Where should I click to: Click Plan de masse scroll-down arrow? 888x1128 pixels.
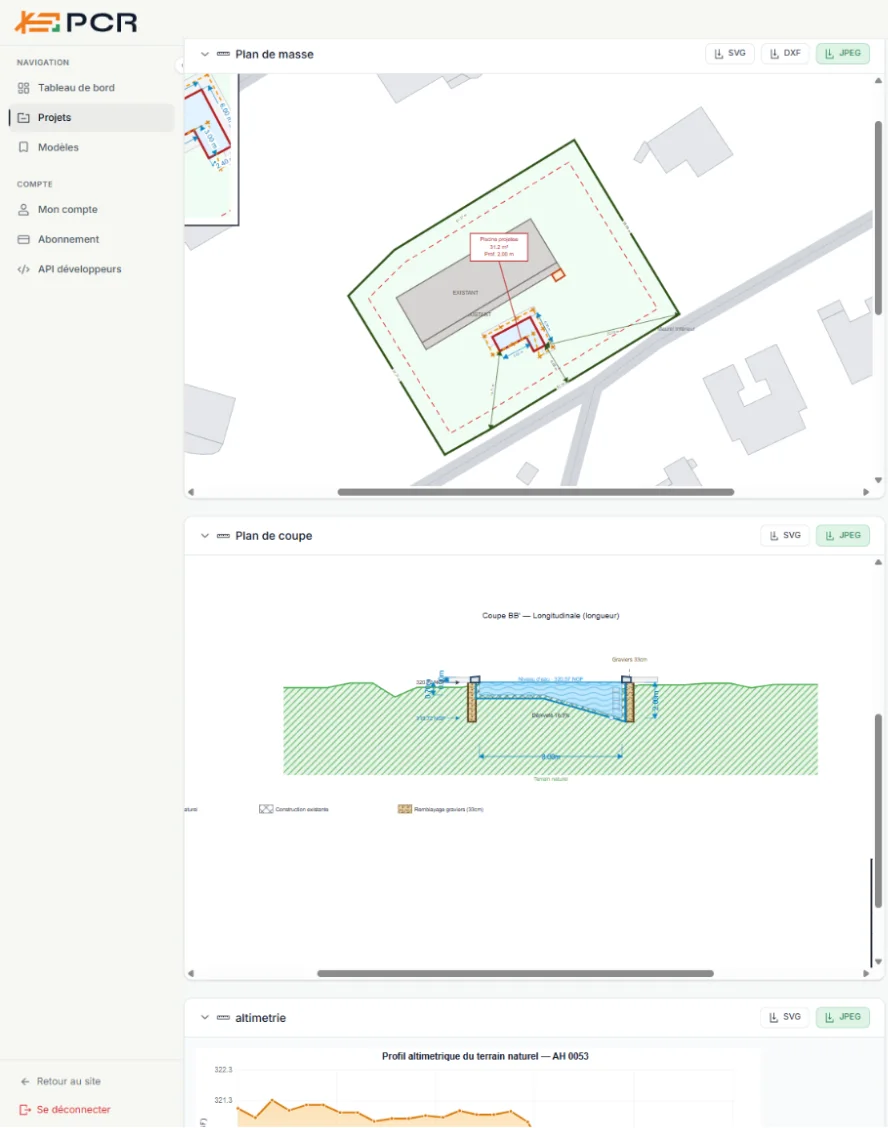click(878, 480)
